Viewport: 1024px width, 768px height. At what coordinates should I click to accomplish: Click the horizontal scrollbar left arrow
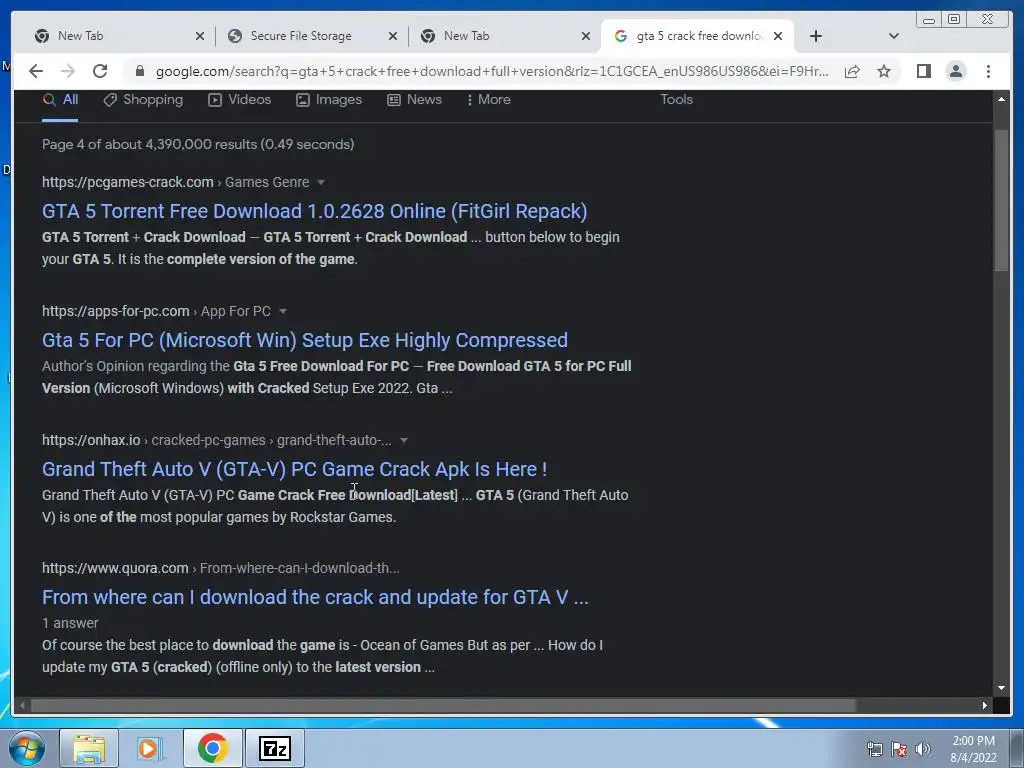(x=22, y=705)
